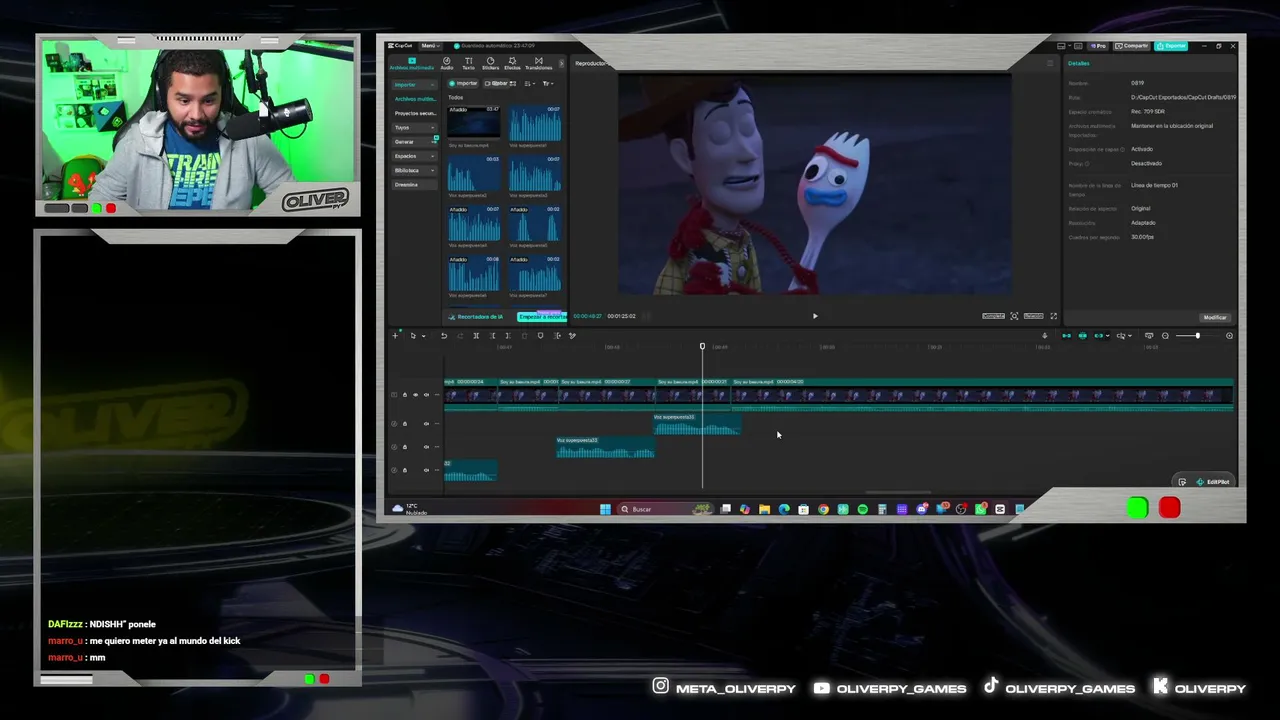Open the Stickers panel
The image size is (1280, 720).
[x=490, y=63]
